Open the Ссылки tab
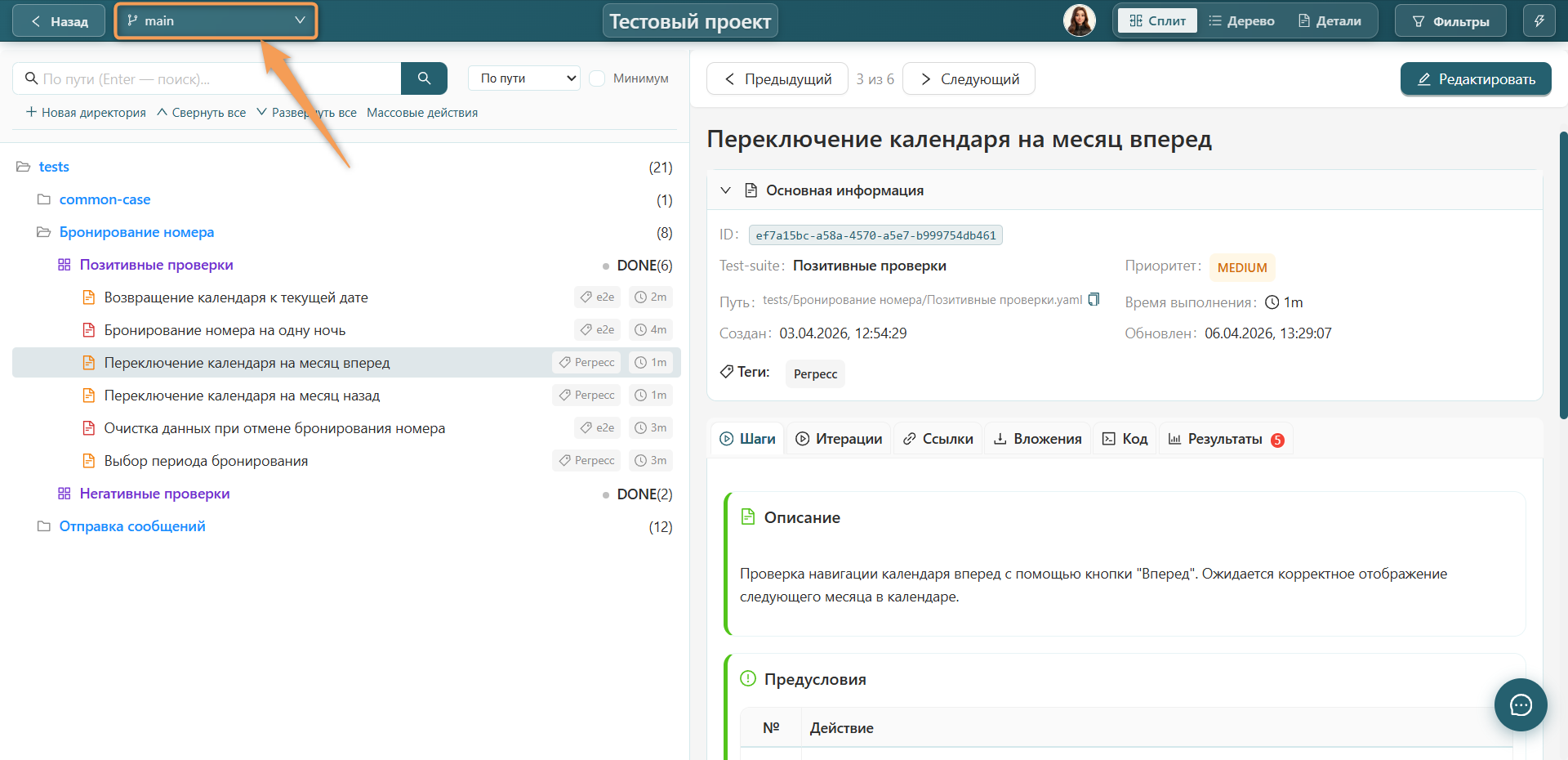Viewport: 1568px width, 760px height. pos(938,439)
